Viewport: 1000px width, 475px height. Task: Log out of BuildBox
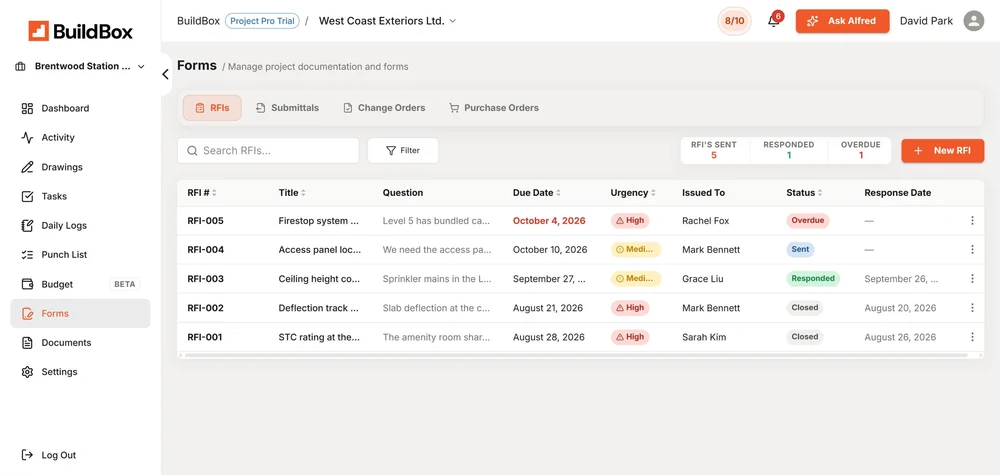pyautogui.click(x=48, y=455)
